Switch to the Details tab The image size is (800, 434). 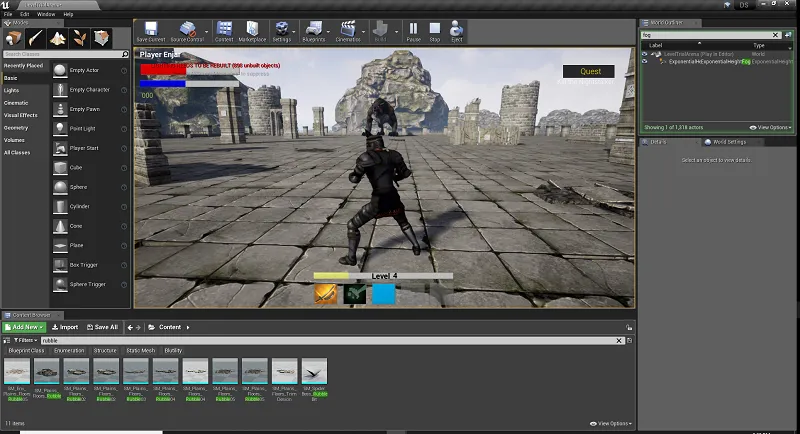coord(658,142)
